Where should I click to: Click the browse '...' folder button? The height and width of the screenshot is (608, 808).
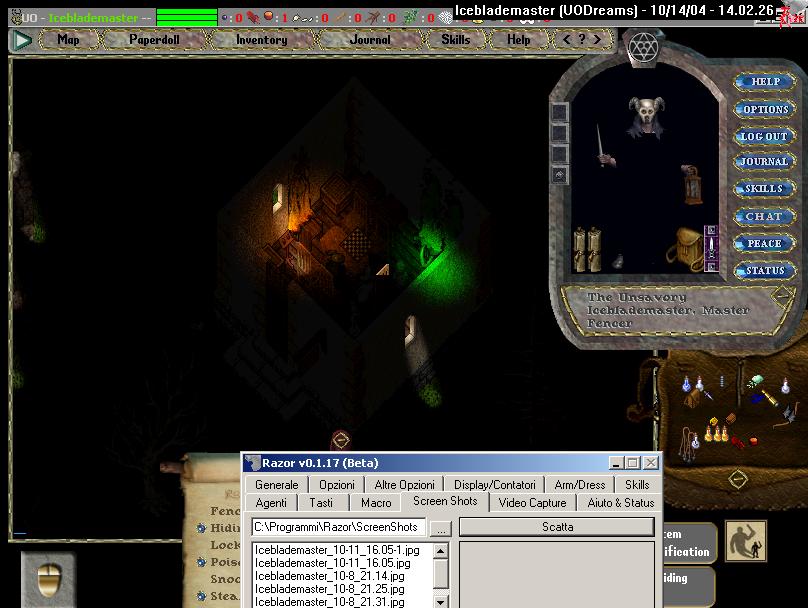point(441,527)
